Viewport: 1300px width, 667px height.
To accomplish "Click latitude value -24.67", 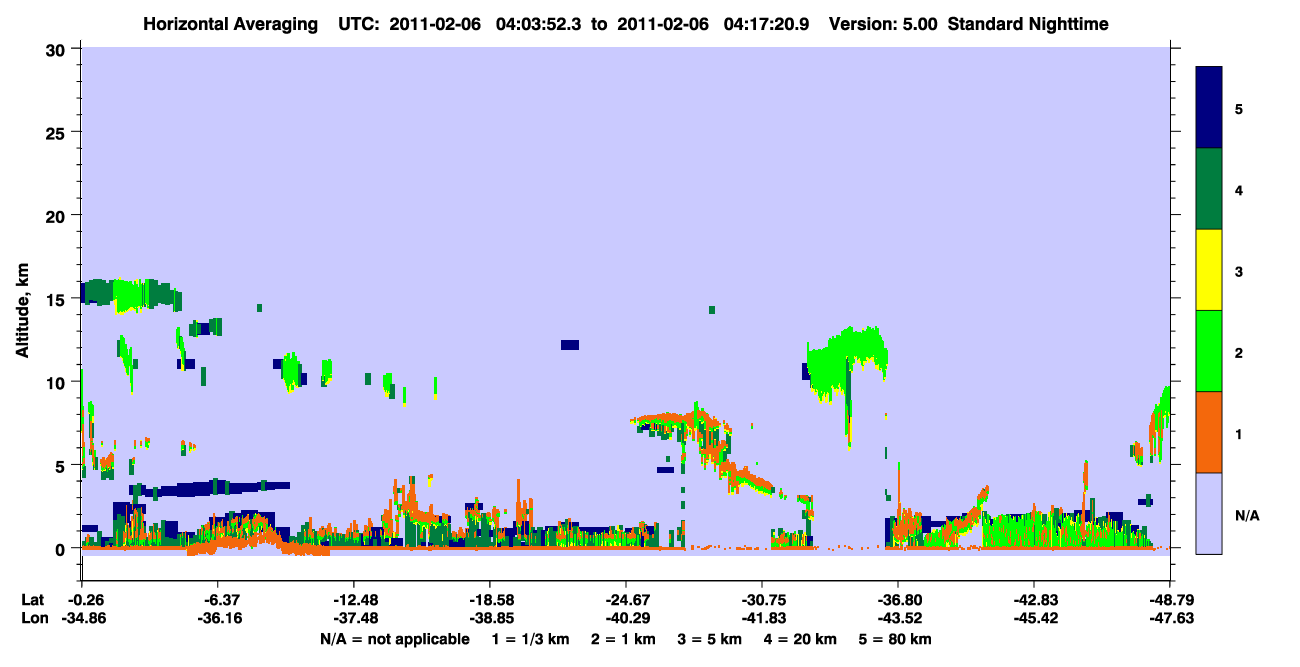I will click(625, 600).
